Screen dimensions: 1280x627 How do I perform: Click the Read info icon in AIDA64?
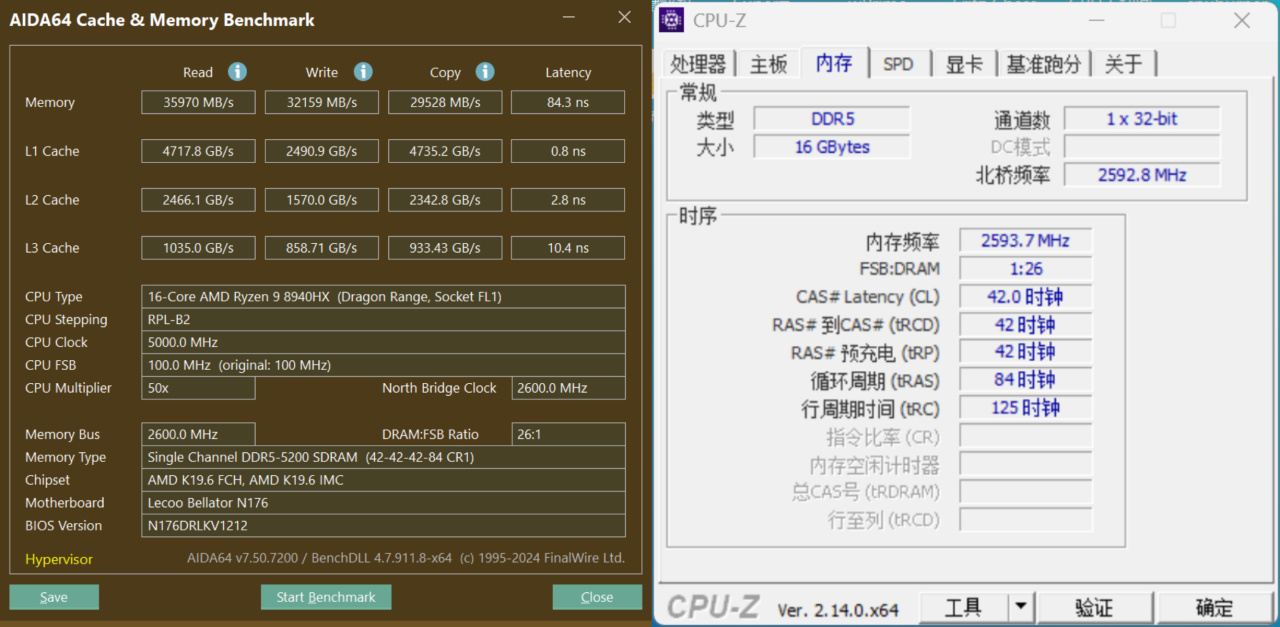237,72
